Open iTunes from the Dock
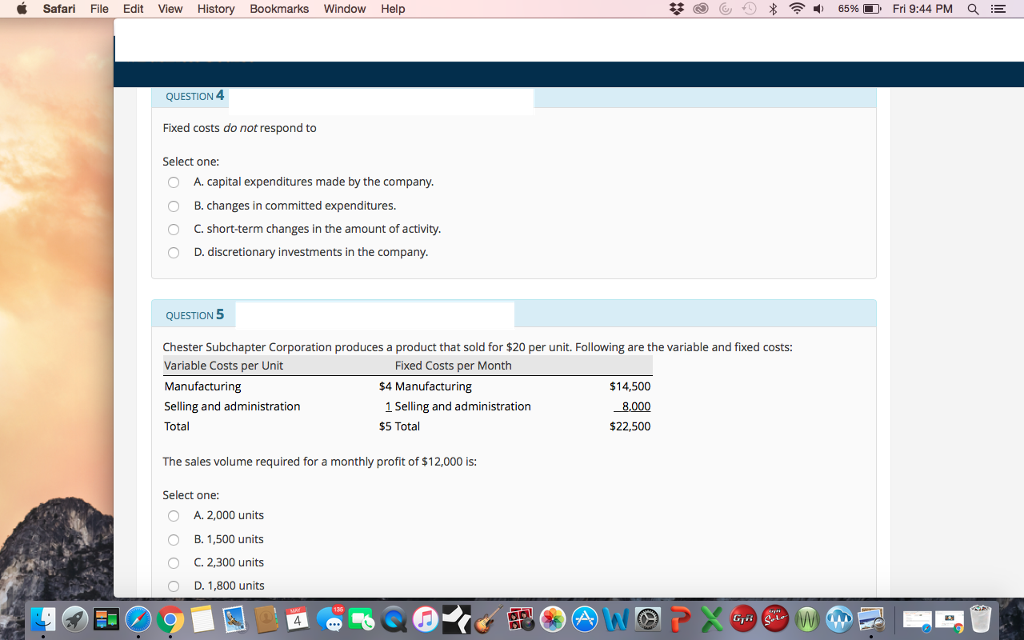This screenshot has height=640, width=1024. [x=427, y=621]
